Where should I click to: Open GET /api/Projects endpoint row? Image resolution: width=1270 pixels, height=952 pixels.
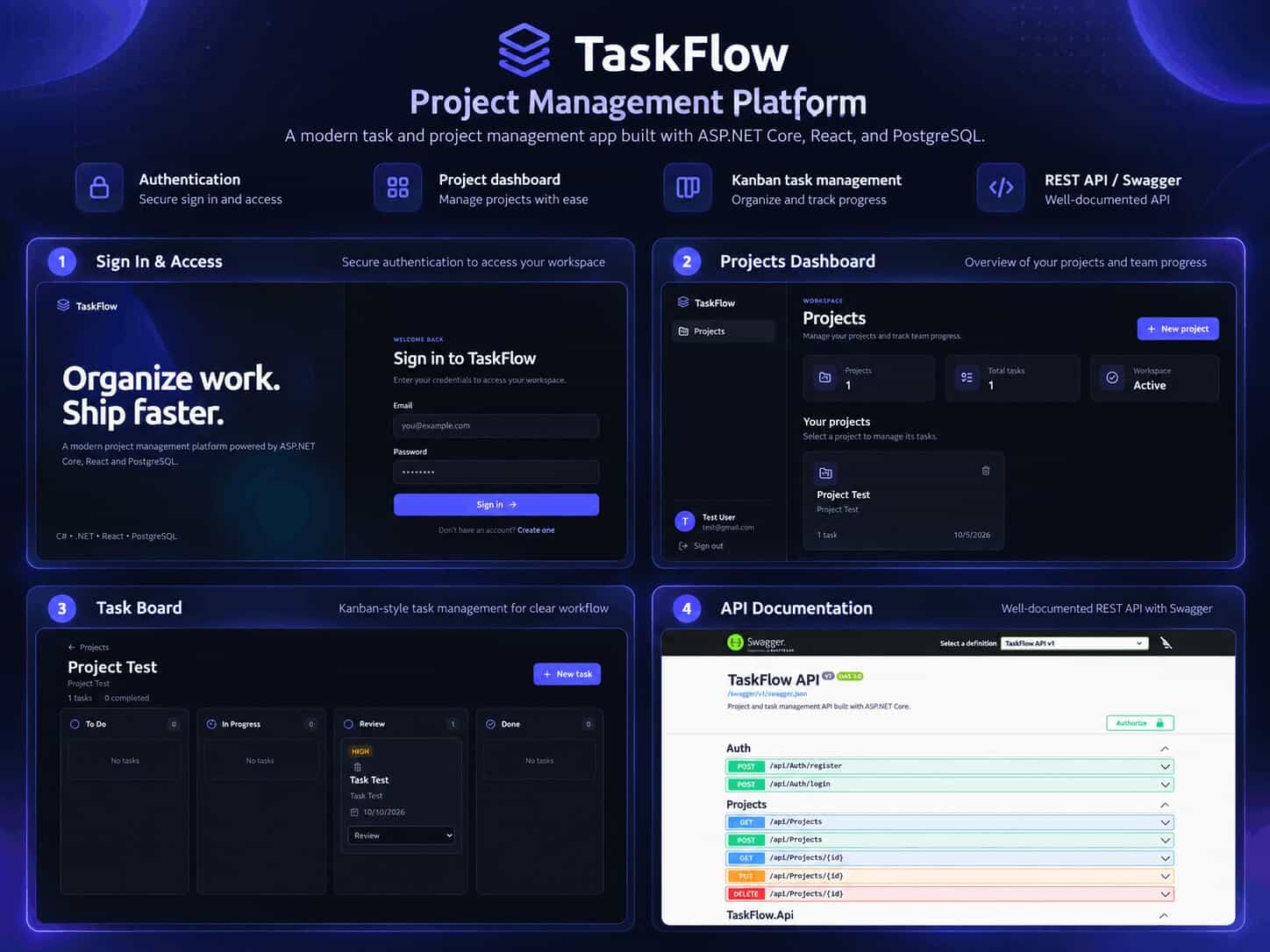pyautogui.click(x=950, y=822)
